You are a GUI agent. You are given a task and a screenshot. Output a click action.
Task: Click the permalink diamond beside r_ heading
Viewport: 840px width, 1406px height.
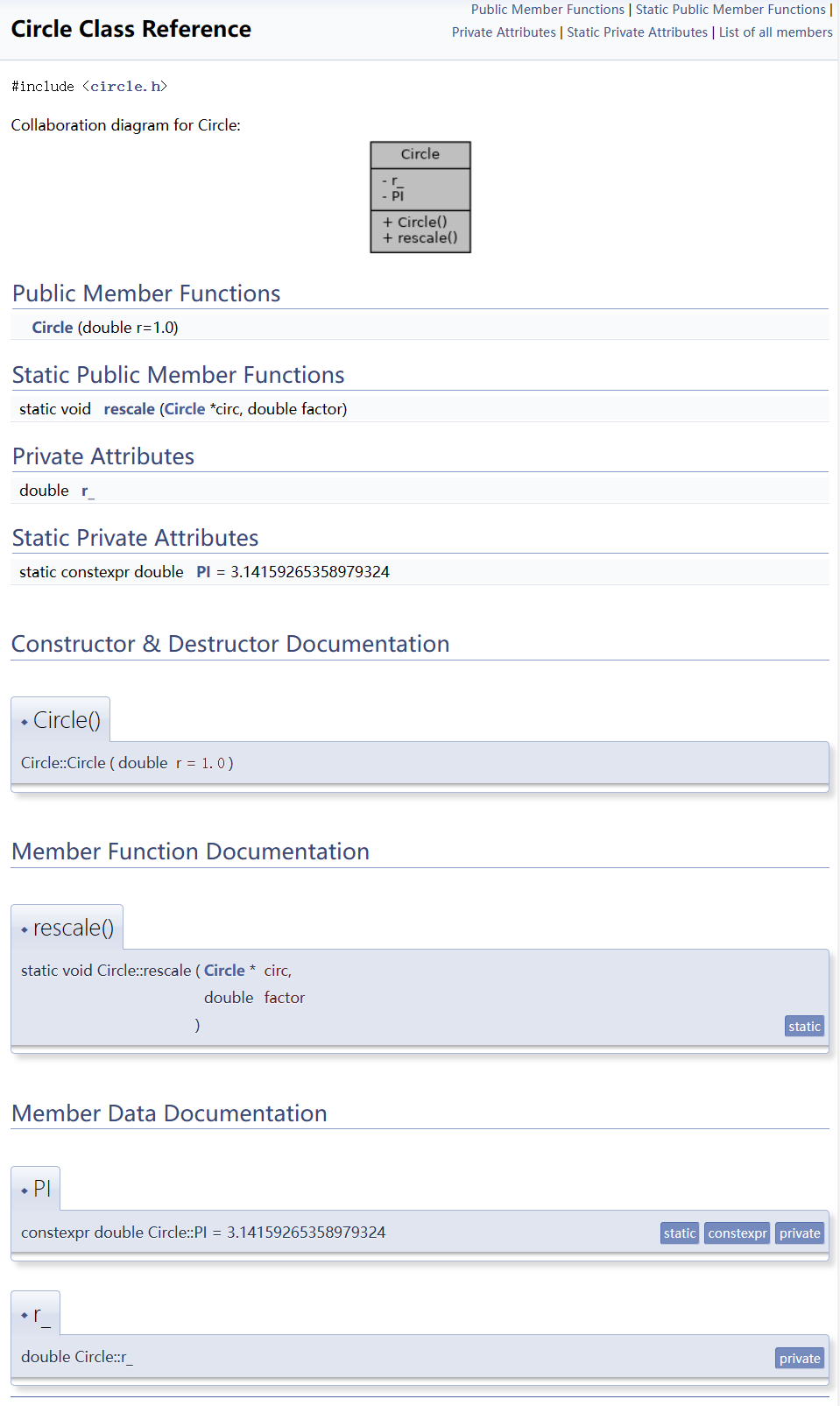(25, 1316)
